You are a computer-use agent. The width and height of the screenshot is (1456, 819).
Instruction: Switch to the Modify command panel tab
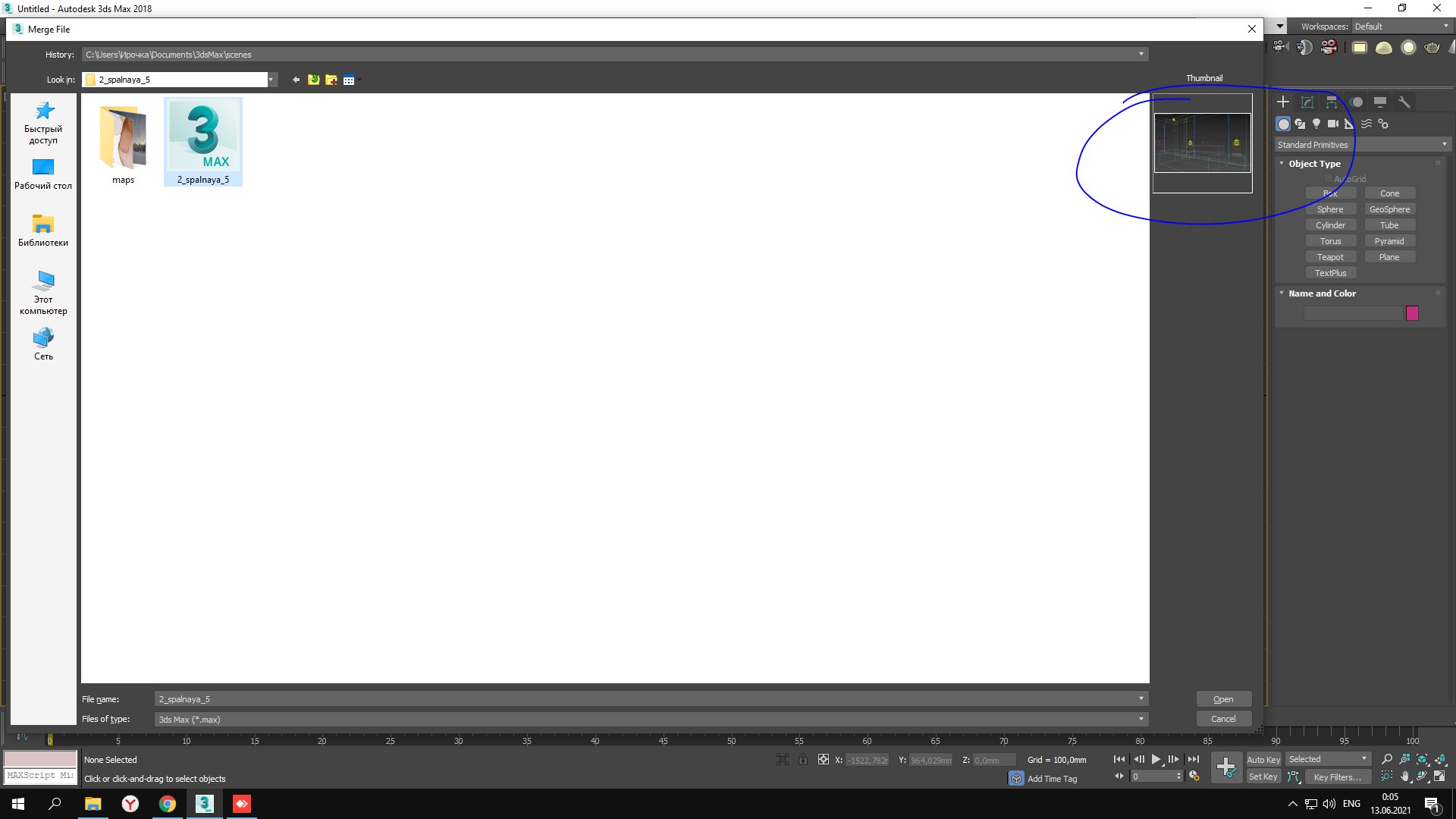[x=1307, y=102]
